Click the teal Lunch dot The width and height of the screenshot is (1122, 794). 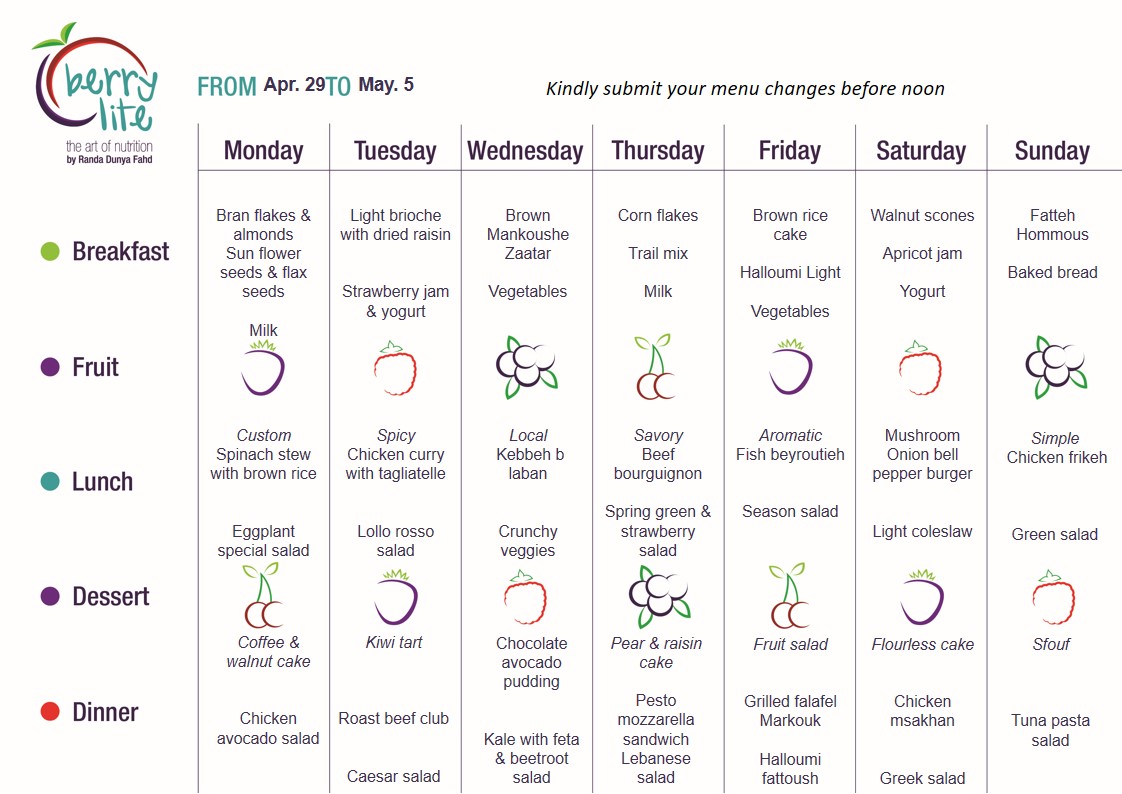(50, 481)
